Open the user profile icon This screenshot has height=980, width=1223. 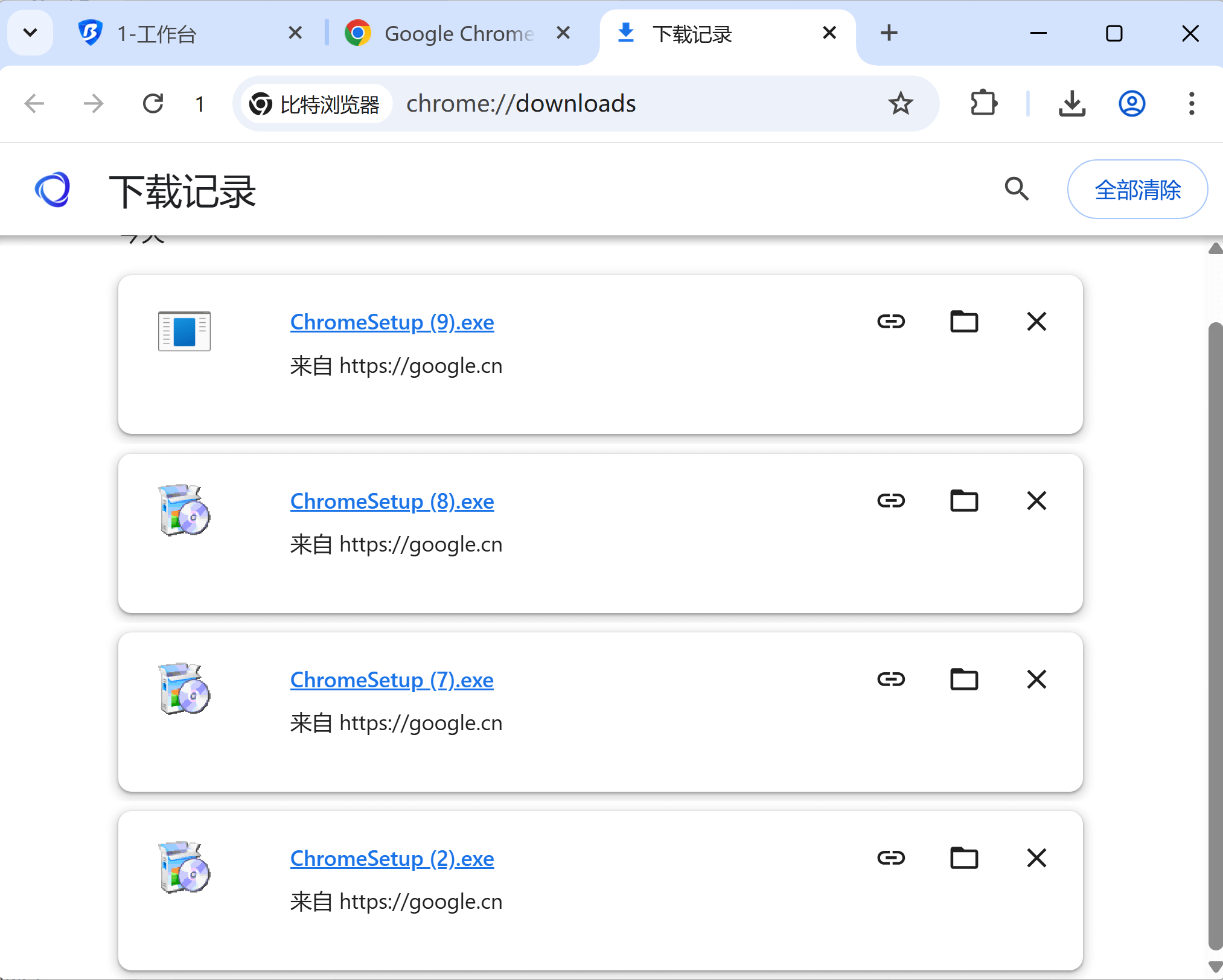pos(1132,103)
